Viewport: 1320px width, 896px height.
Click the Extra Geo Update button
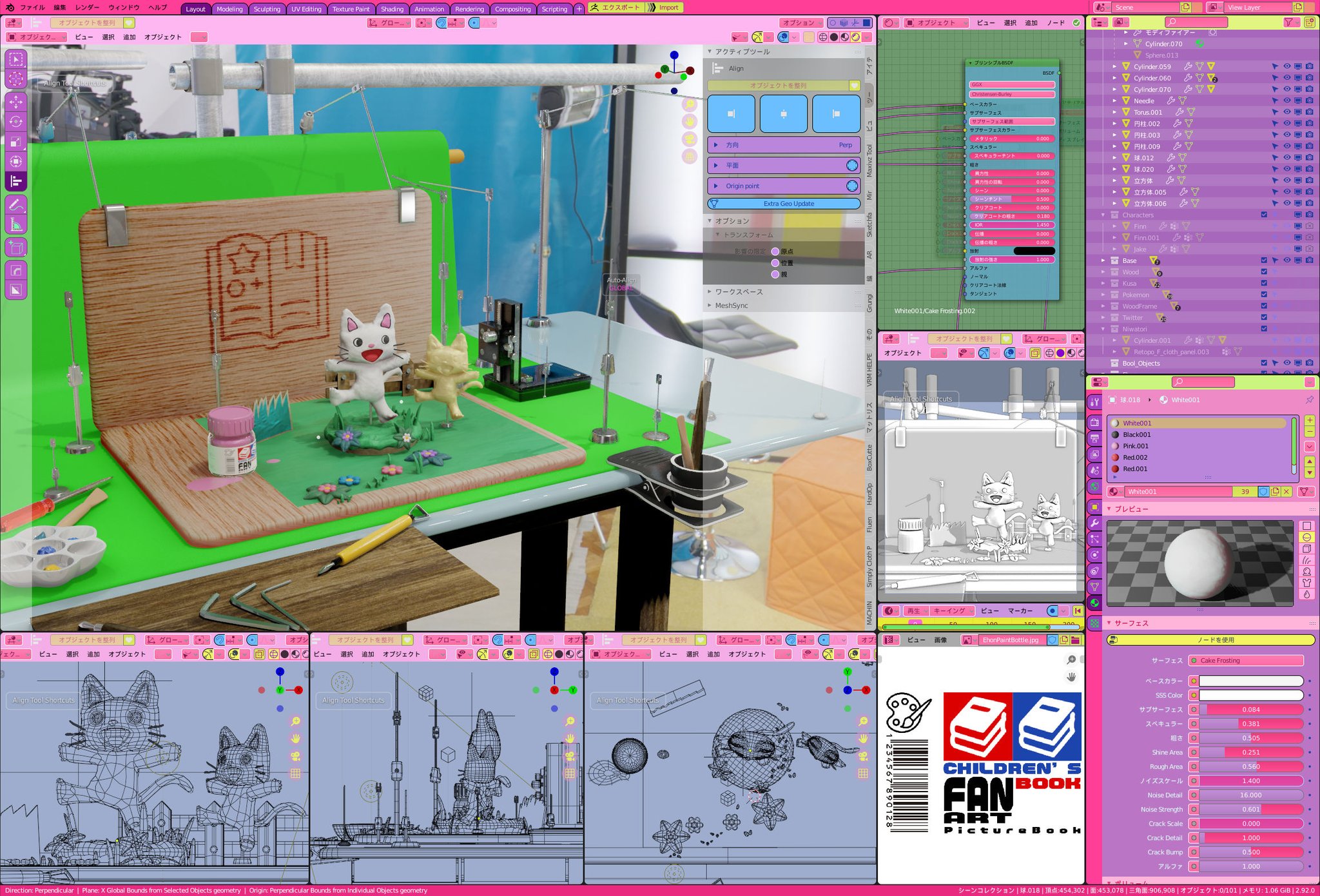click(x=788, y=204)
